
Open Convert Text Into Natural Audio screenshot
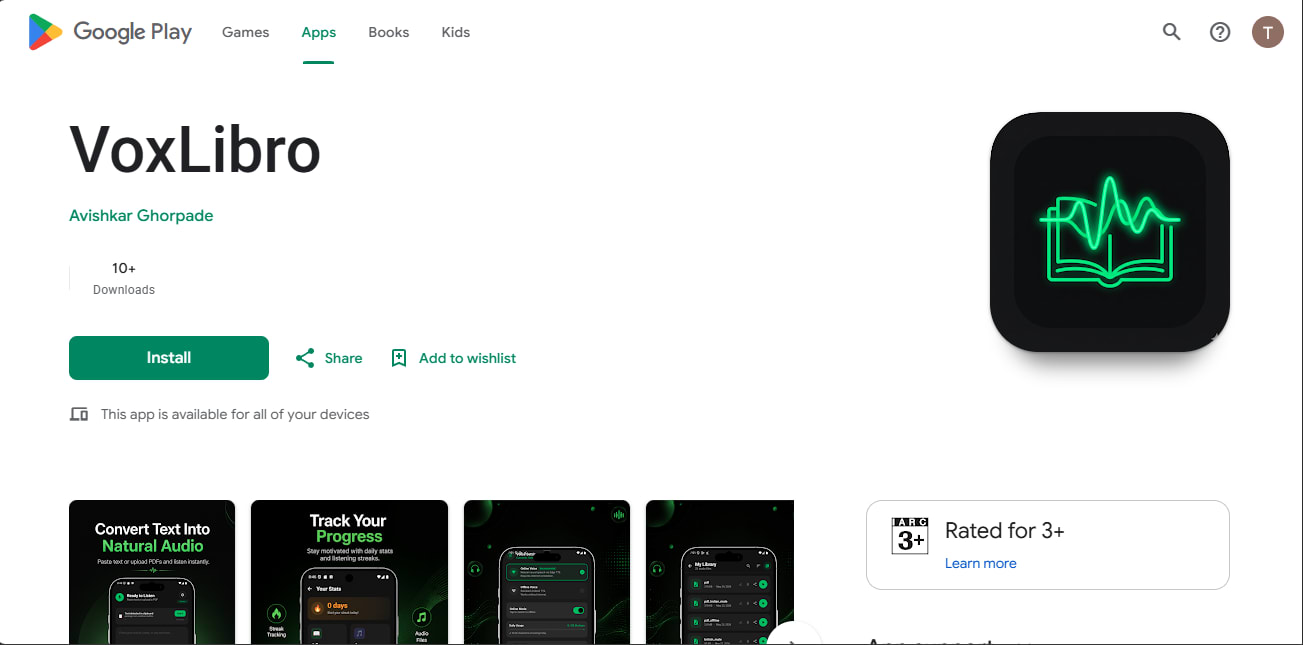tap(152, 572)
